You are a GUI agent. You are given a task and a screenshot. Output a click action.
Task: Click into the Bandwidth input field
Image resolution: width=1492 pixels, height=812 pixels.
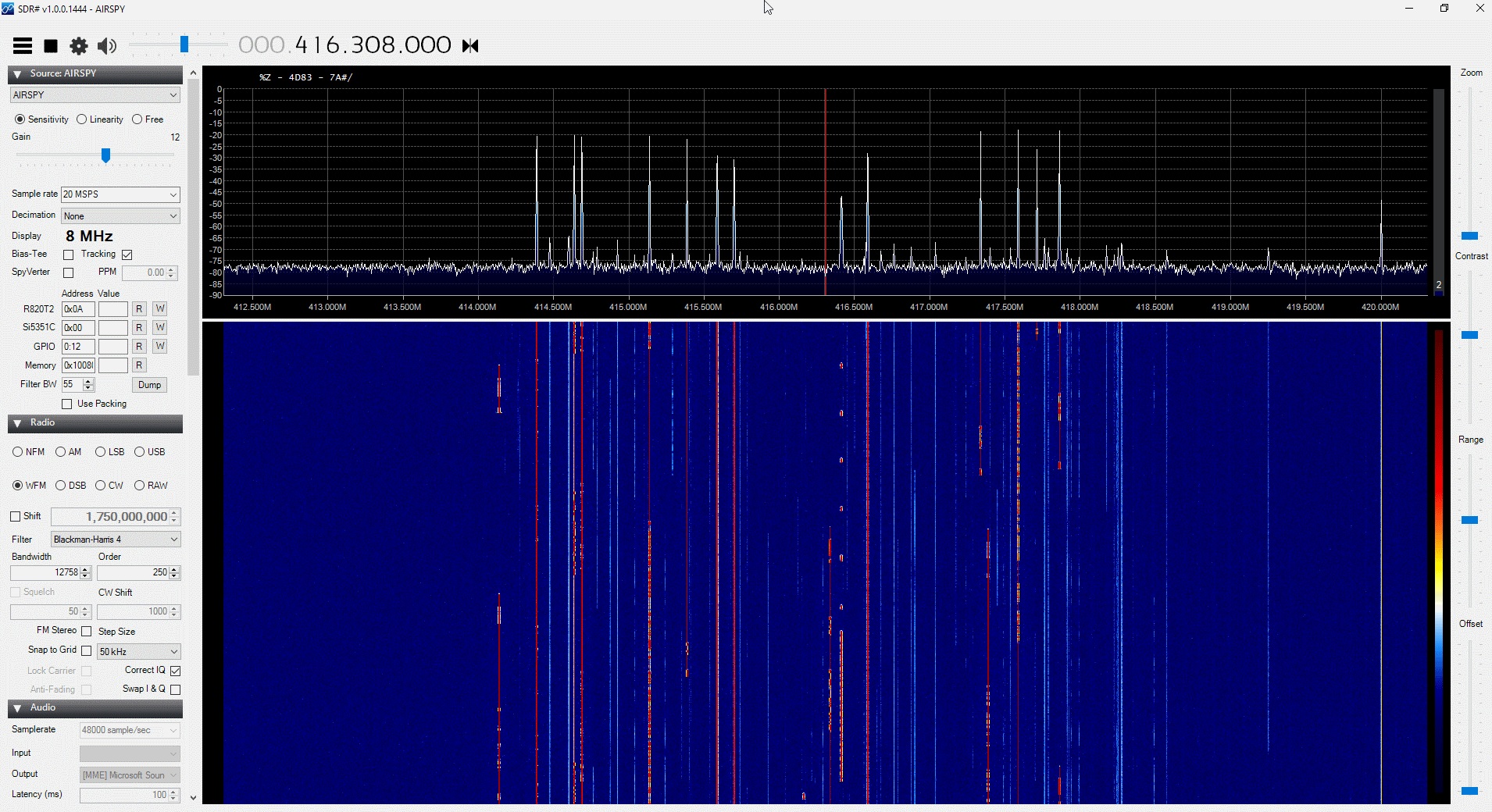click(47, 572)
